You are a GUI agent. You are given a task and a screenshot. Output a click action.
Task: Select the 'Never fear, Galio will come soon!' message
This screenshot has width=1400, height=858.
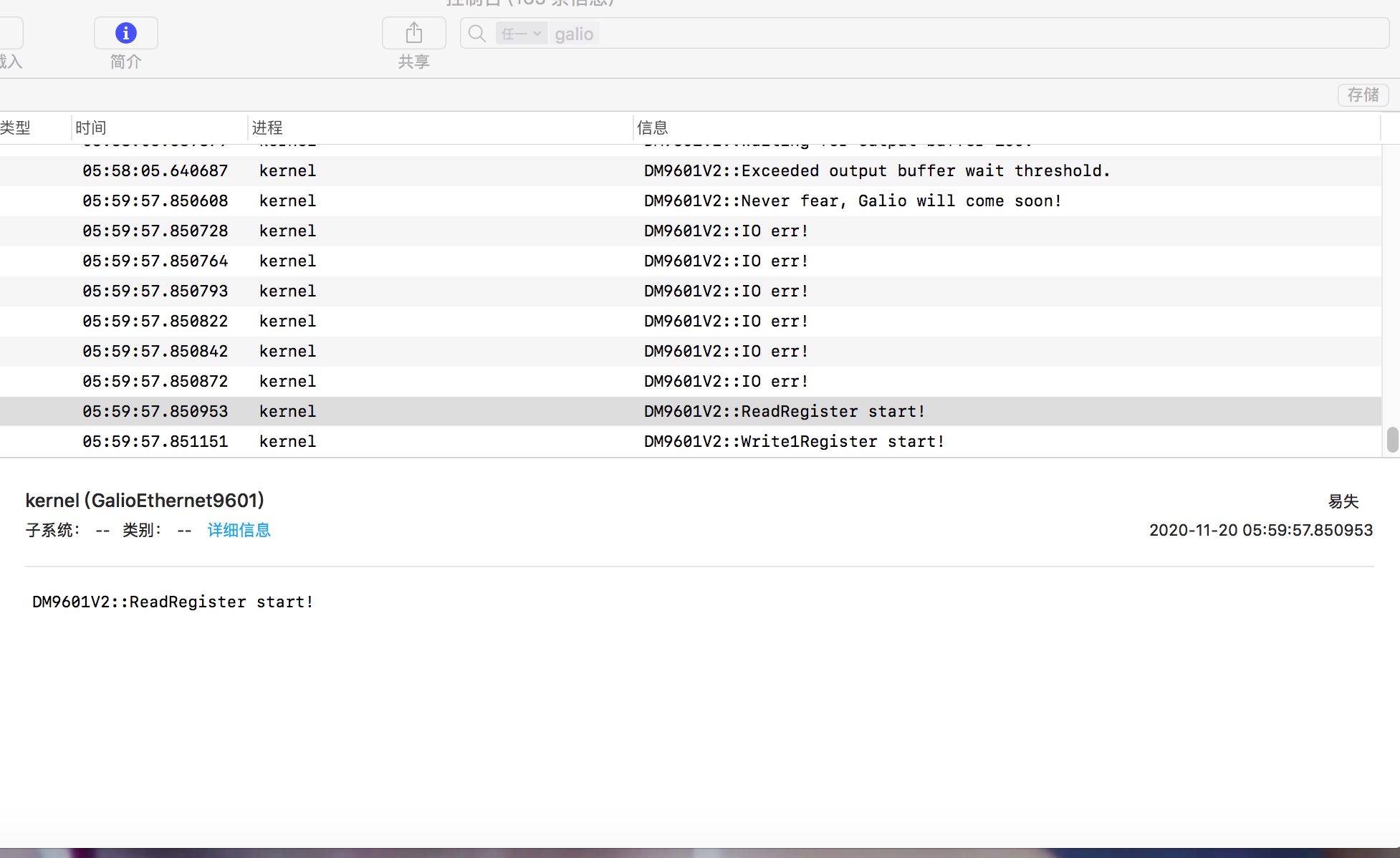853,201
